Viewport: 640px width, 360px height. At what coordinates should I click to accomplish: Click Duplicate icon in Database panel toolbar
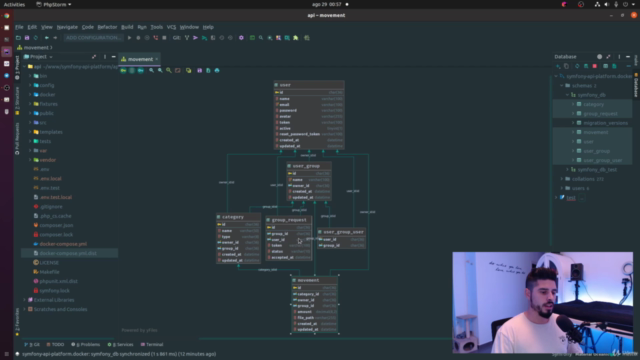click(x=566, y=66)
